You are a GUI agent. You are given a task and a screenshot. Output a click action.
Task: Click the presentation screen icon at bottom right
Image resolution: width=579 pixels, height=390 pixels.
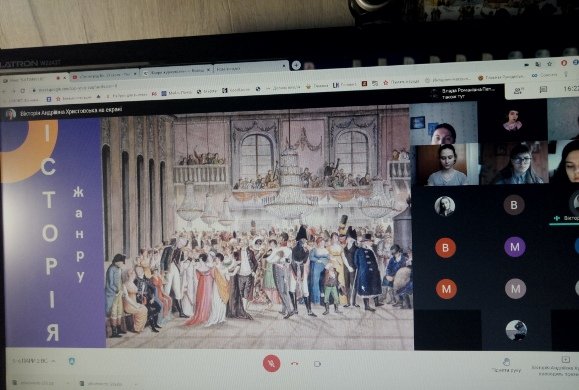(565, 359)
